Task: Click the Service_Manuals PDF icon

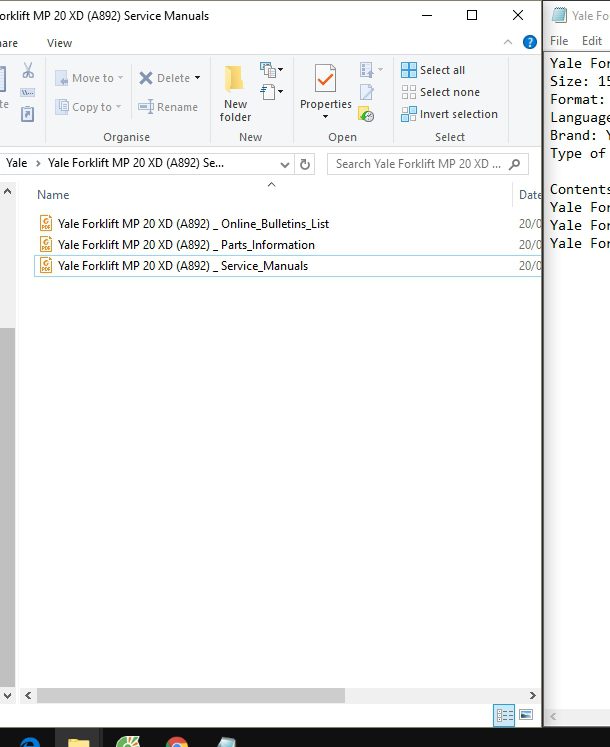Action: click(x=46, y=265)
